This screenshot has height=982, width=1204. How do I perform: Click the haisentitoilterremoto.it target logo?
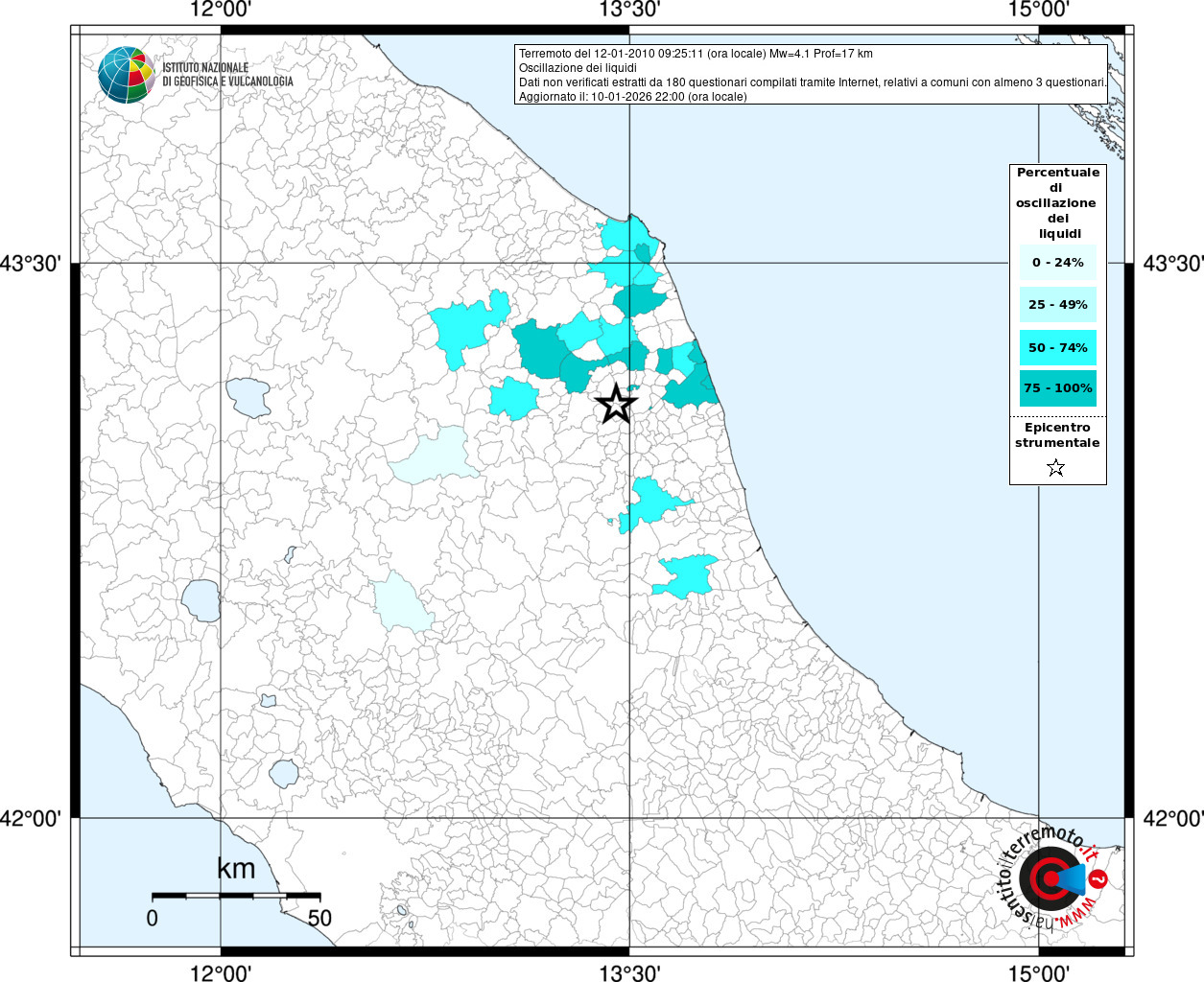coord(1051,878)
